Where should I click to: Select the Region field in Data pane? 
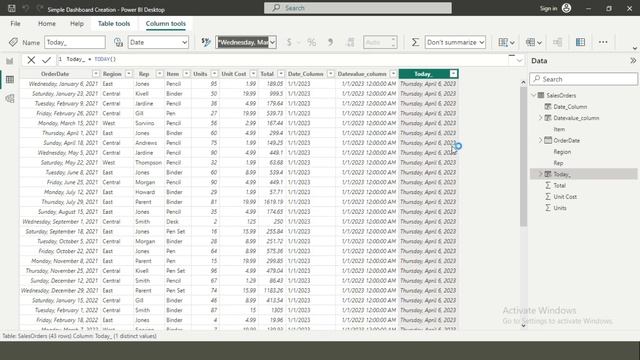(562, 151)
